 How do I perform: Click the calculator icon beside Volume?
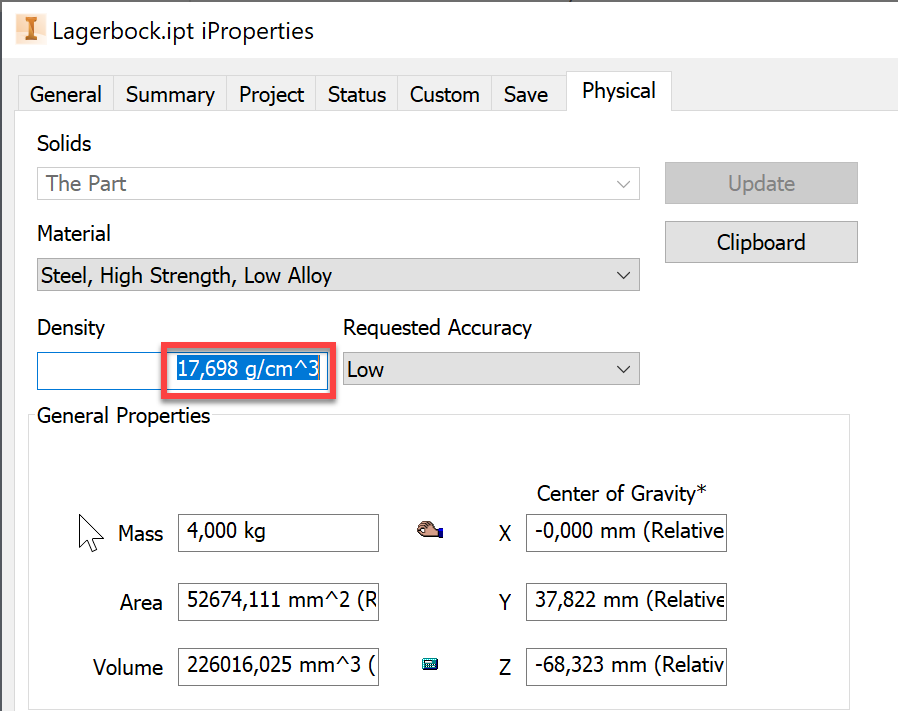tap(430, 663)
